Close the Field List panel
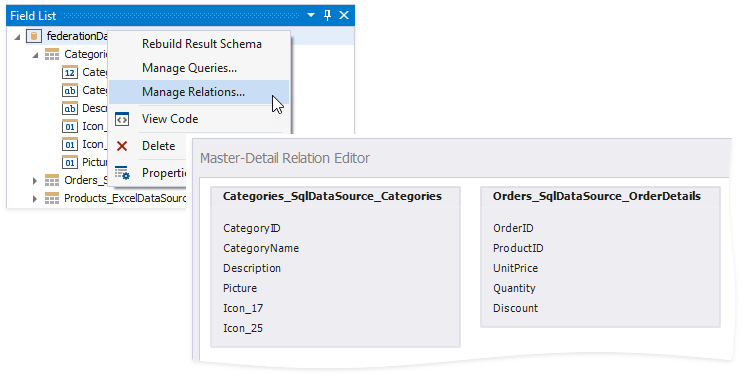 pos(344,15)
